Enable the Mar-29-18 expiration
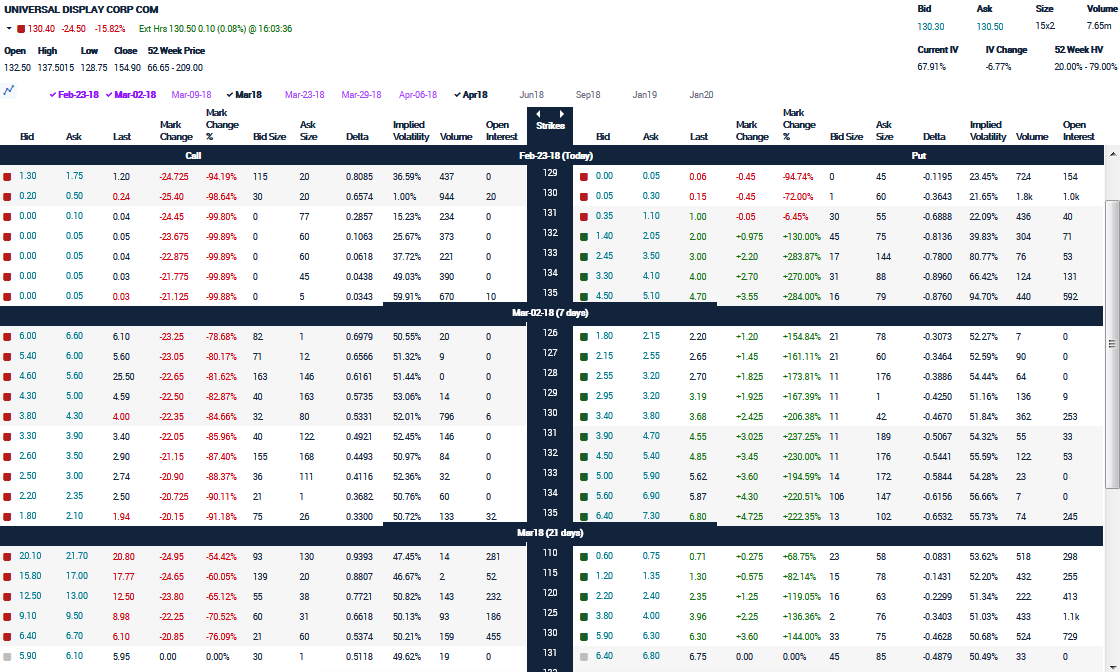The image size is (1120, 672). 361,95
